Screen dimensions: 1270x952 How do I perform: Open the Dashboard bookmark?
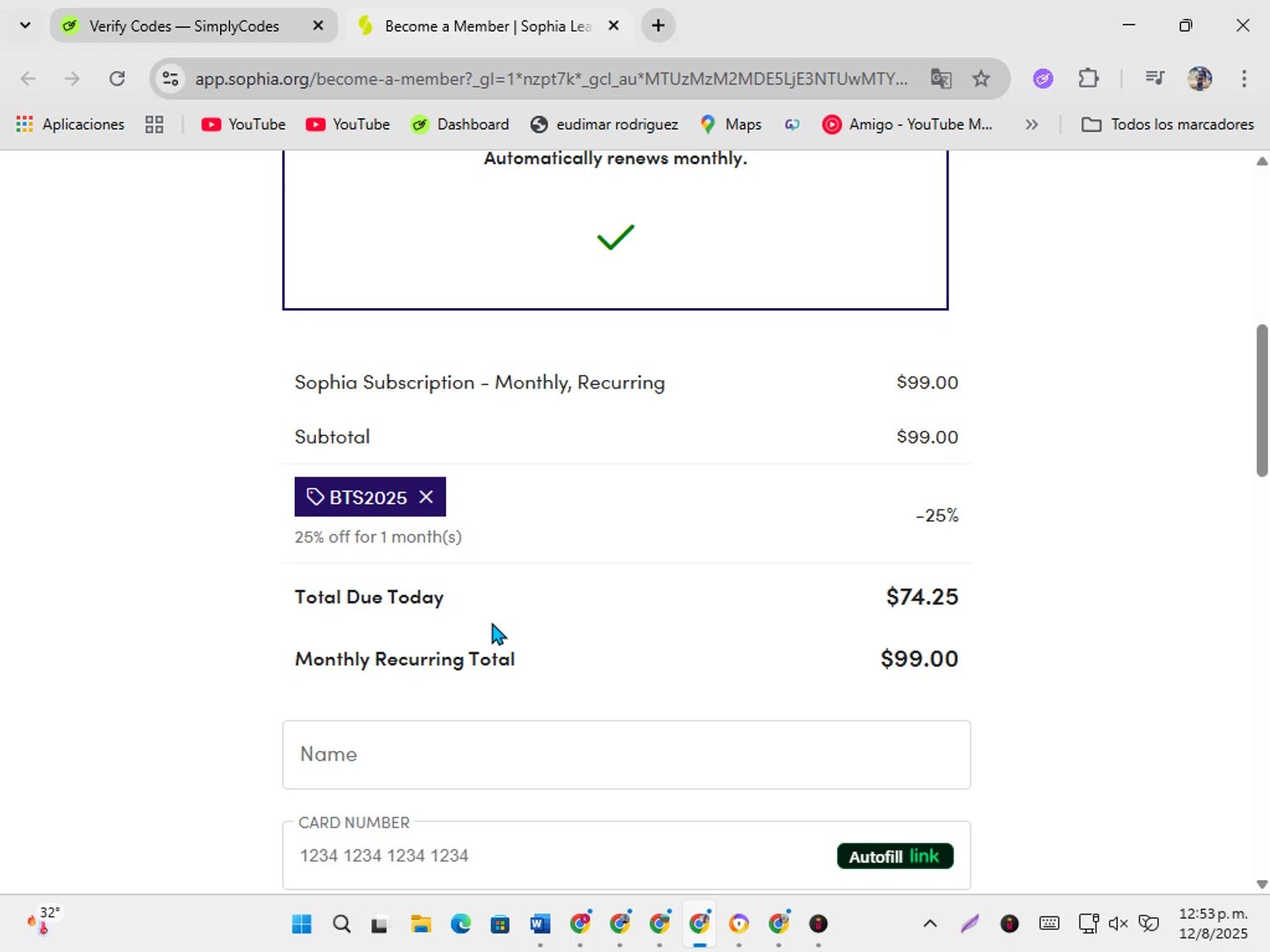[460, 124]
